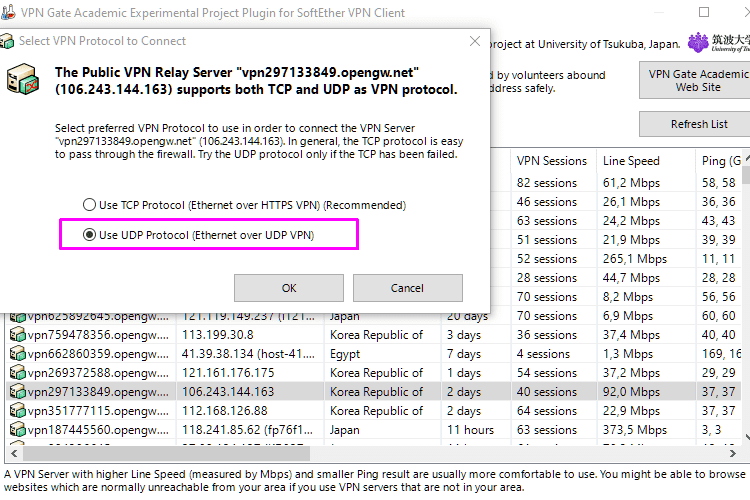750x500 pixels.
Task: Click the 4 sessions cell
Action: coord(543,354)
